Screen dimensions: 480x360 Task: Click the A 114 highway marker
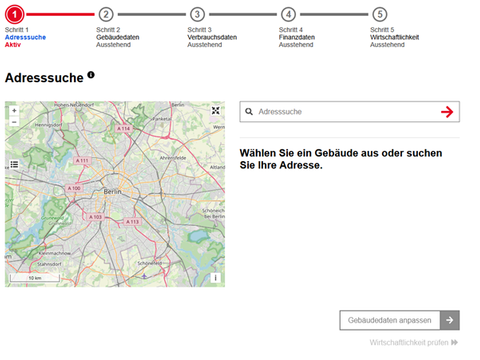[x=124, y=128]
